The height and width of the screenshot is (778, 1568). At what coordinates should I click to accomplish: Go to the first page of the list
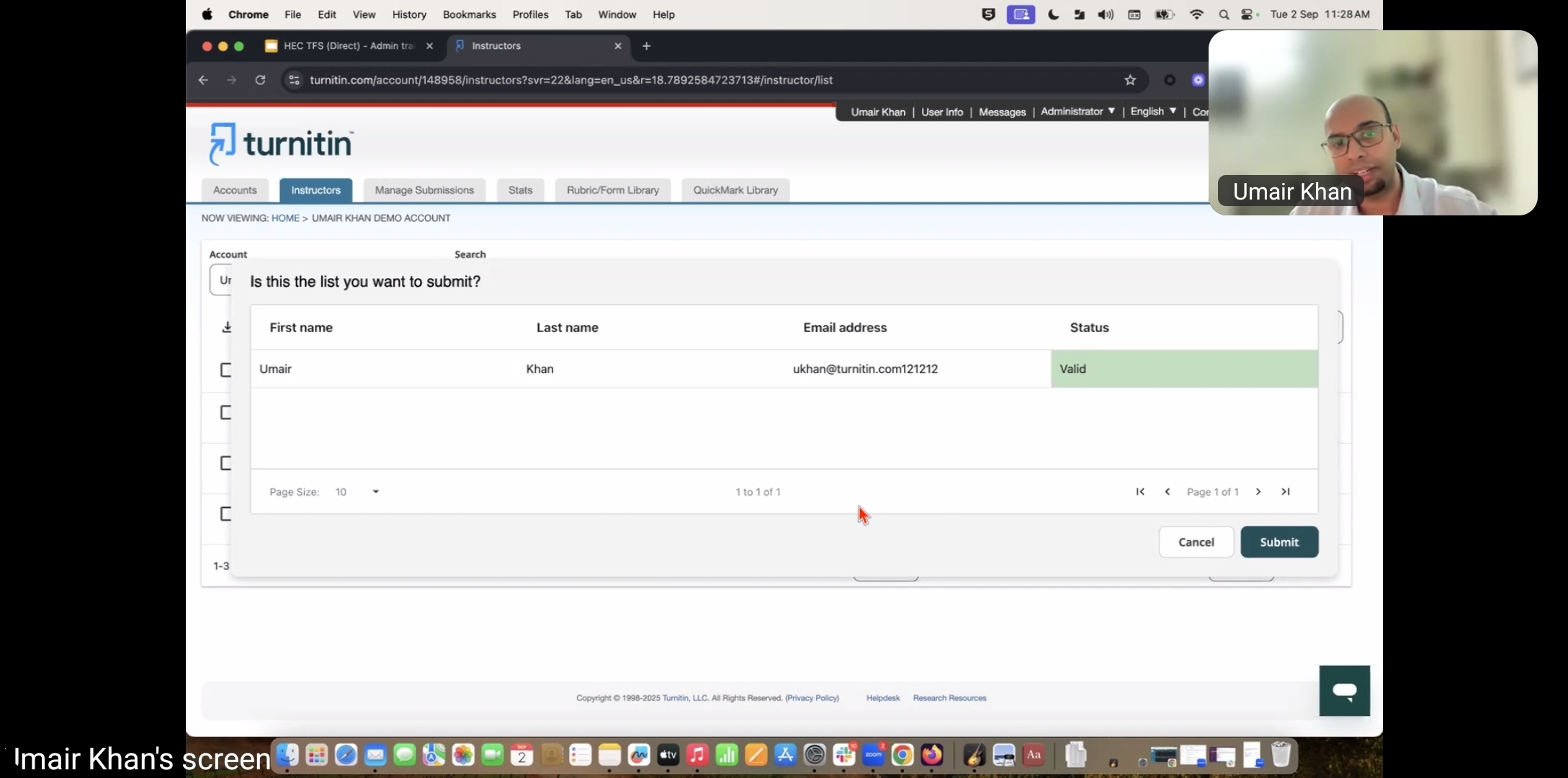tap(1140, 492)
